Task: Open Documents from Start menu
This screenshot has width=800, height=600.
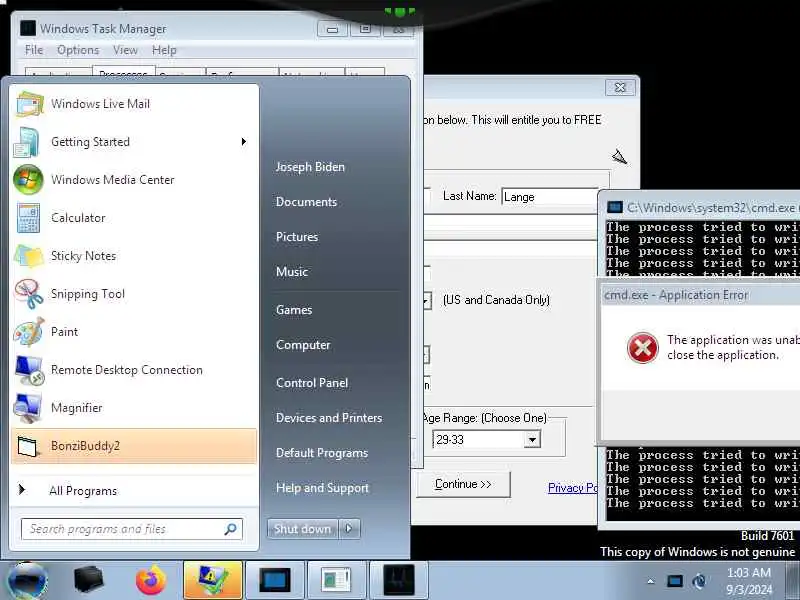Action: coord(306,202)
